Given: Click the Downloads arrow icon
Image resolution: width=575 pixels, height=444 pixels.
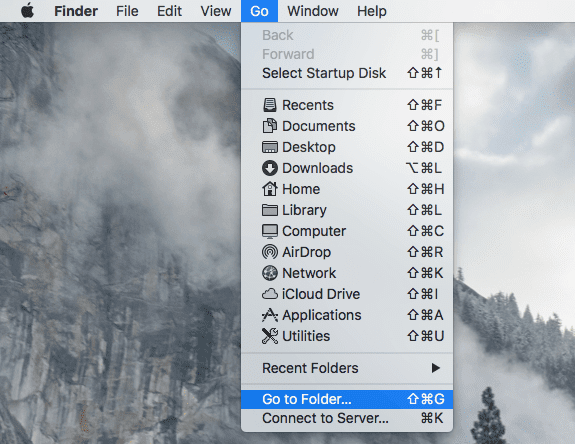Looking at the screenshot, I should click(x=270, y=168).
